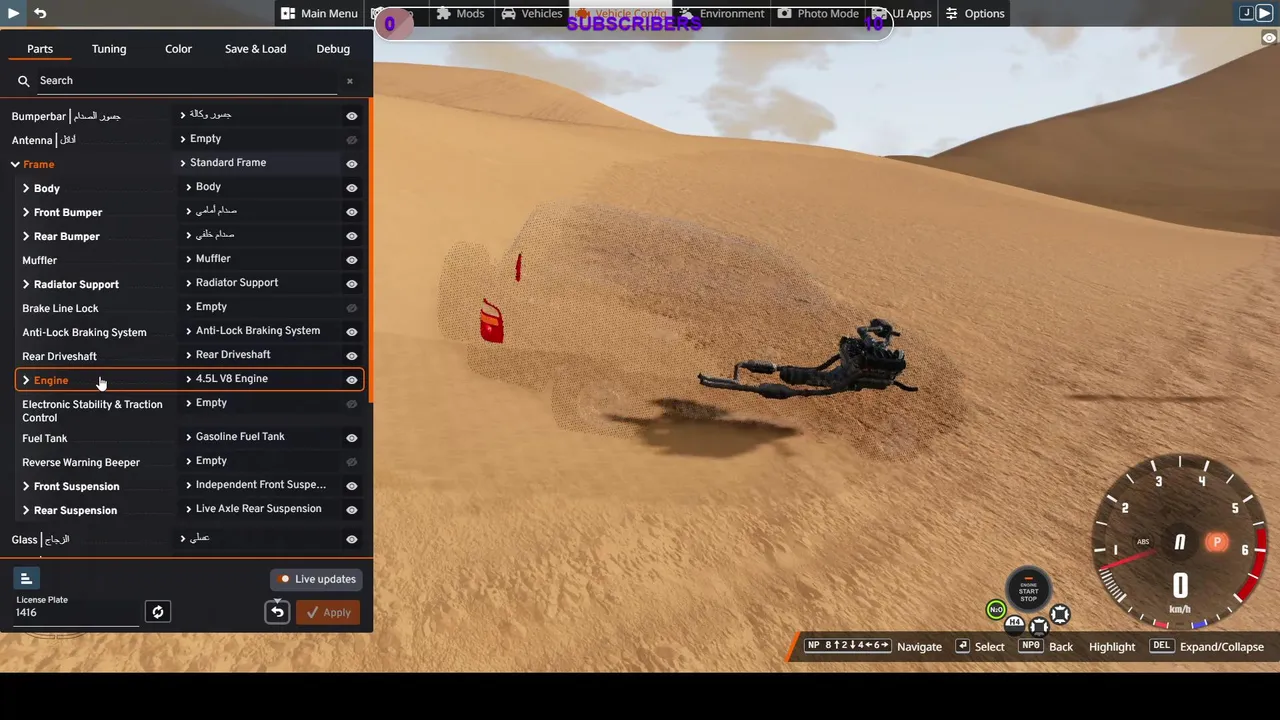Open the Environment menu
The height and width of the screenshot is (720, 1280).
pos(722,13)
